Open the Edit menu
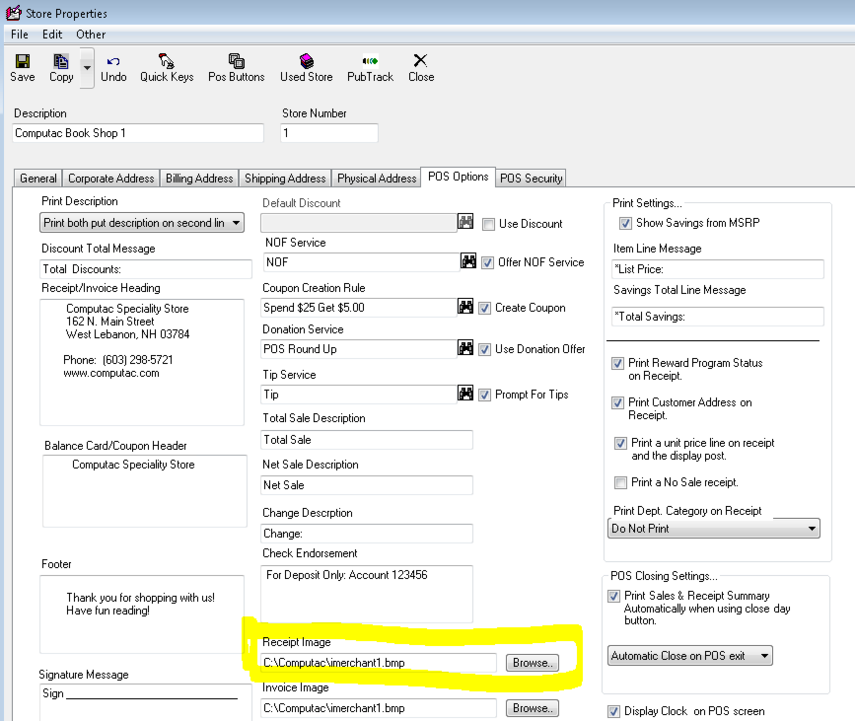This screenshot has height=721, width=855. [52, 34]
